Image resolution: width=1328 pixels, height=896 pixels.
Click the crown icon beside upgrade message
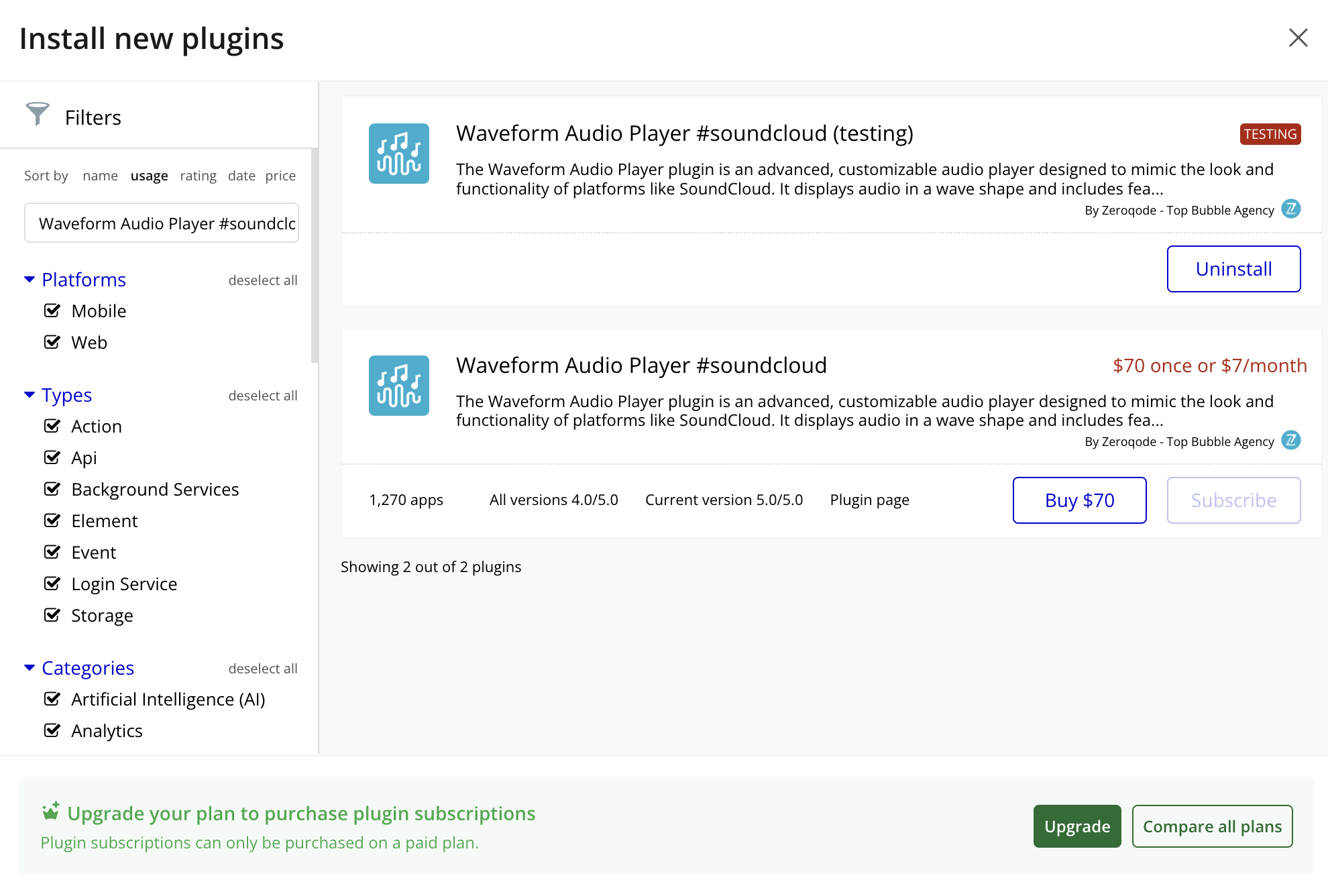coord(51,811)
